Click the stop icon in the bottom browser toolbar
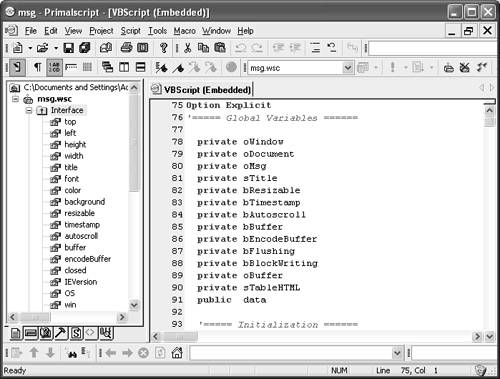This screenshot has width=500, height=379. (144, 353)
